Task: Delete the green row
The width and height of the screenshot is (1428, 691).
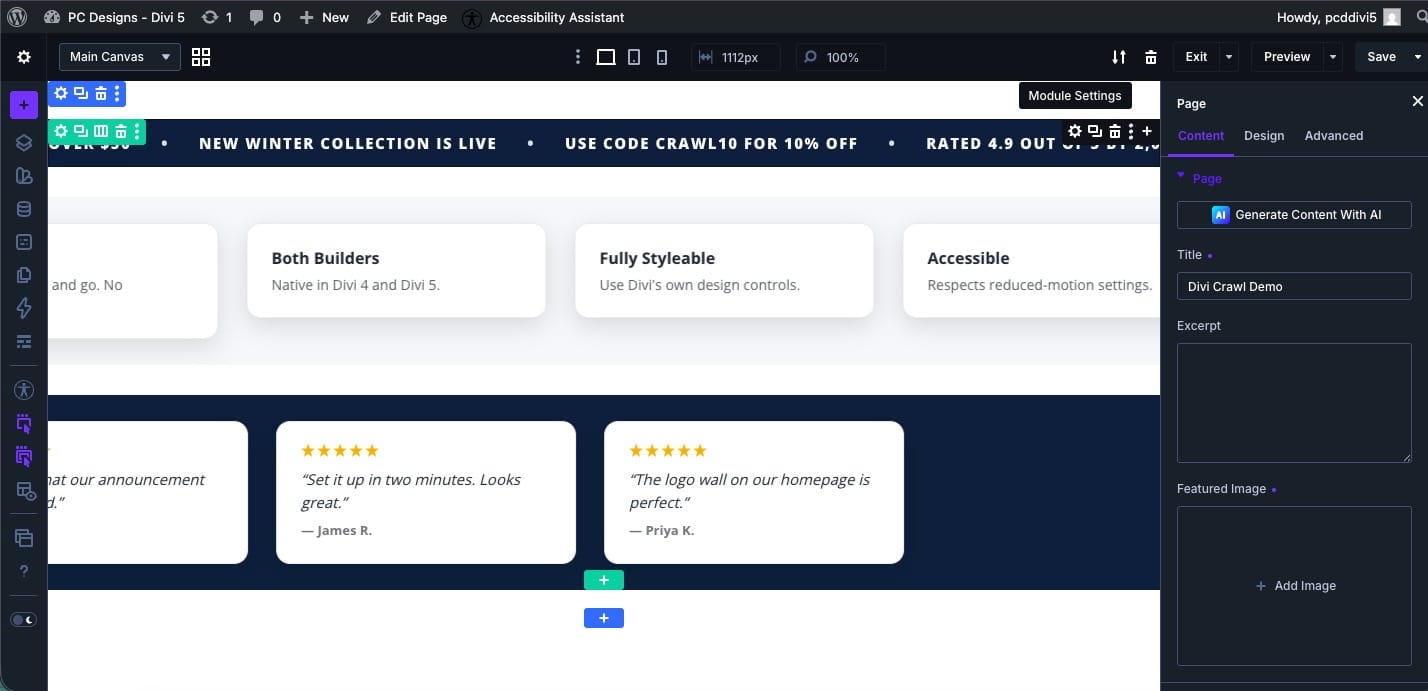Action: [x=121, y=131]
